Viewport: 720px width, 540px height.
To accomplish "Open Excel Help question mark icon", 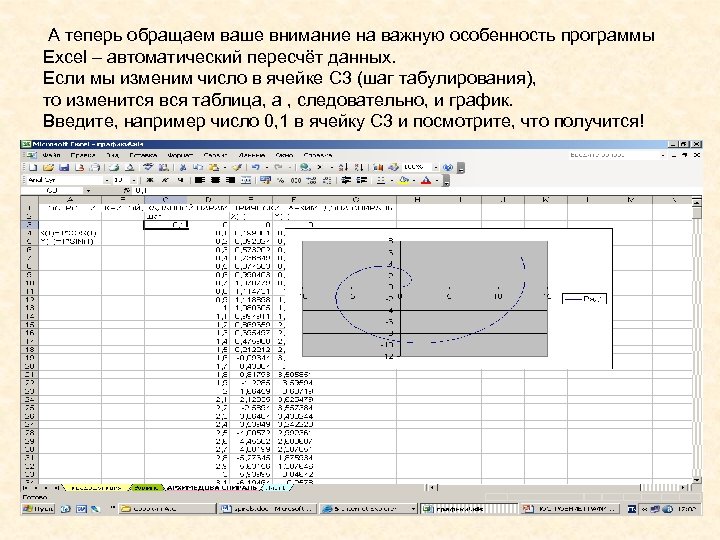I will 448,167.
